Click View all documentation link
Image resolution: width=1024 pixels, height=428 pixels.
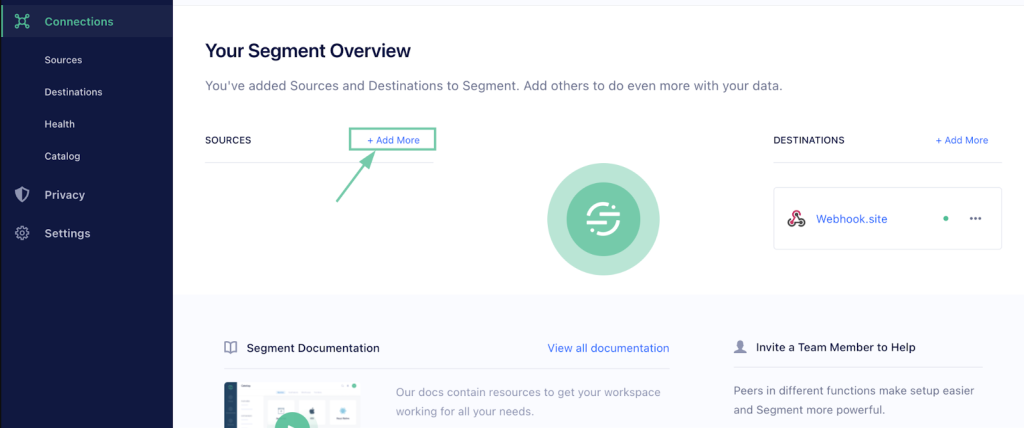(608, 348)
